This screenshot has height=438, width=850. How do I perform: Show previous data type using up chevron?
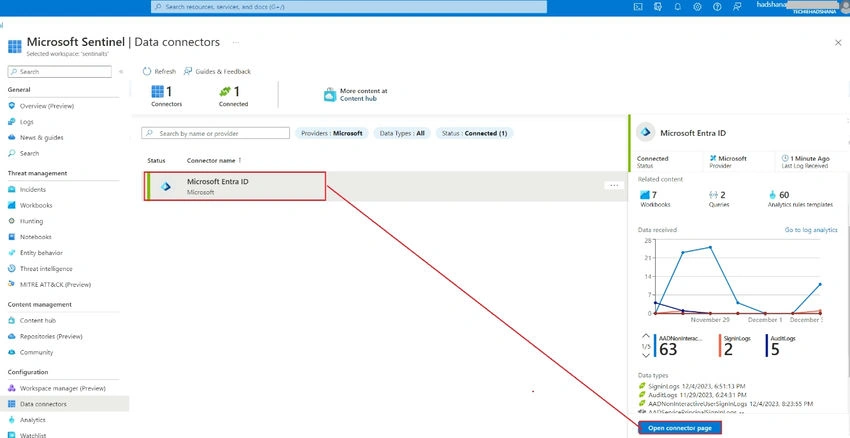point(645,336)
